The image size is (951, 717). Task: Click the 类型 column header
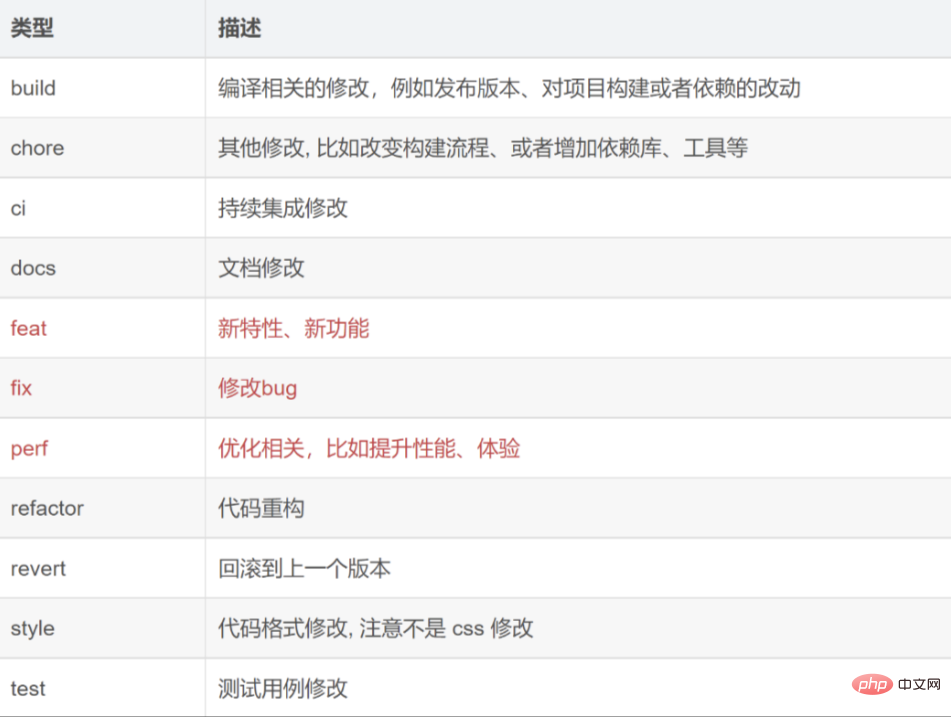(x=32, y=28)
